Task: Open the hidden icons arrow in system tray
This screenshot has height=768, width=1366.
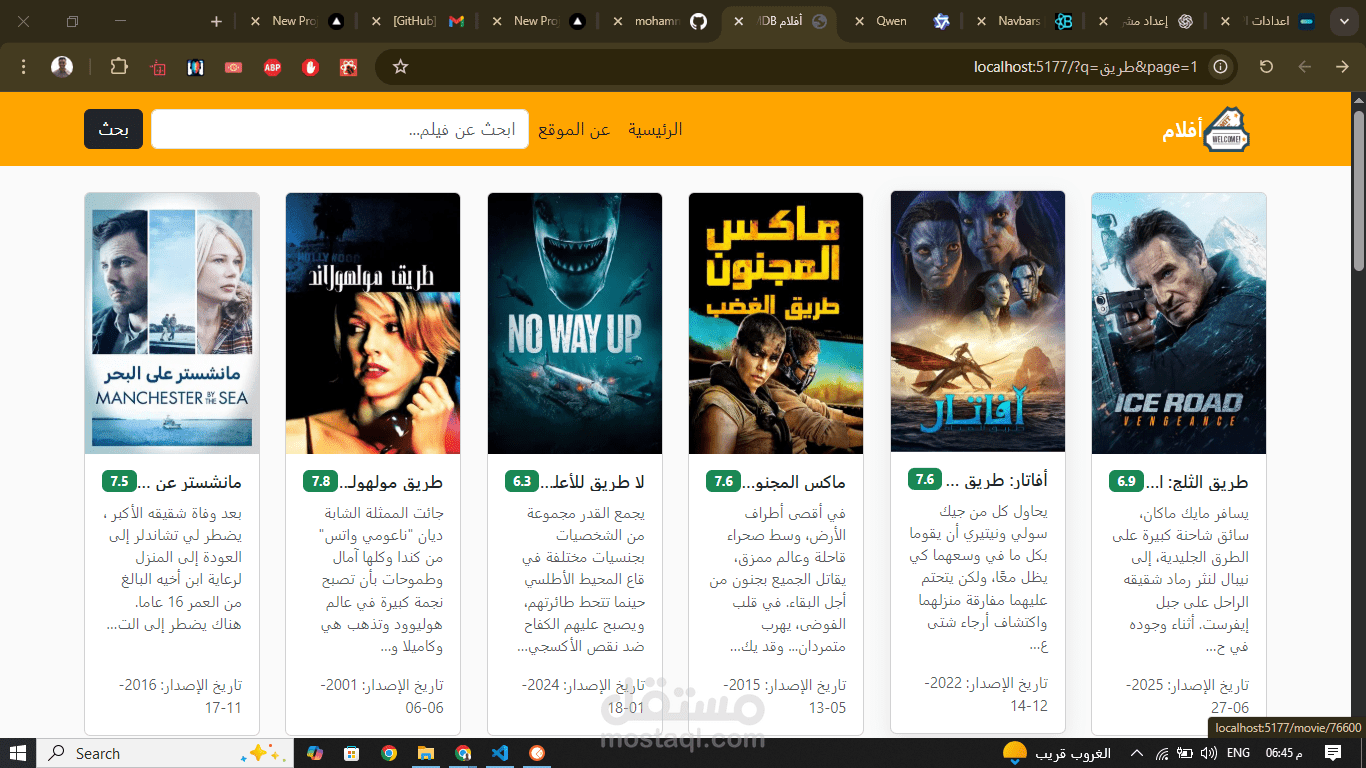Action: click(1135, 753)
